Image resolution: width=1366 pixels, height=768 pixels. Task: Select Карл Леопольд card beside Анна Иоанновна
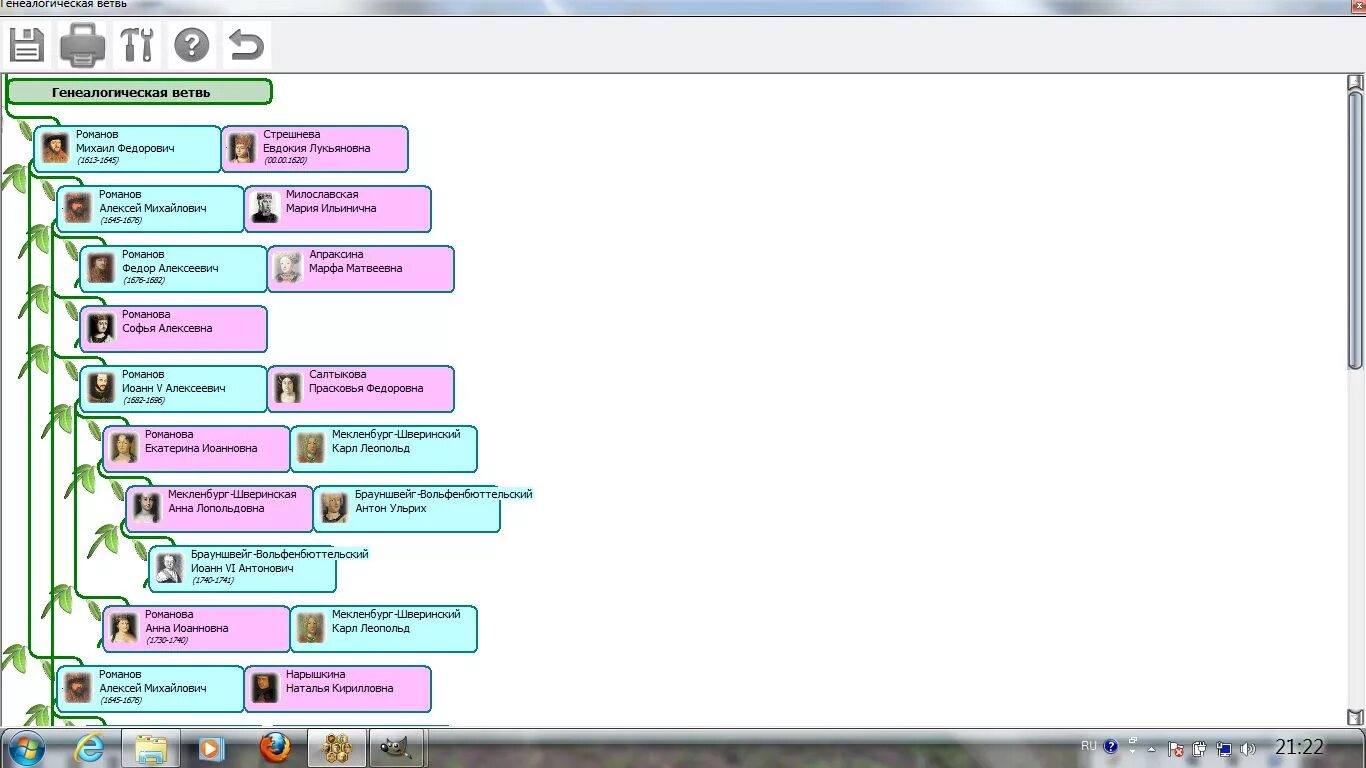(x=384, y=629)
